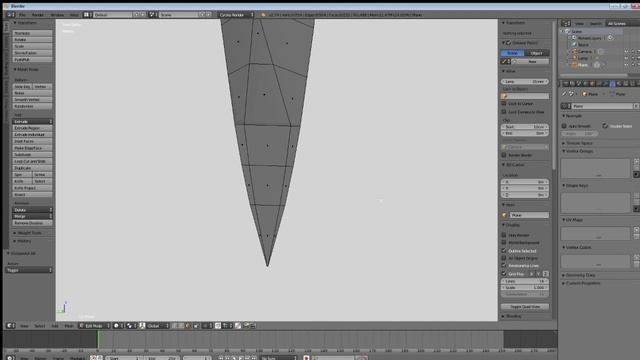640x360 pixels.
Task: Click the Rotate button
Action: click(x=33, y=40)
